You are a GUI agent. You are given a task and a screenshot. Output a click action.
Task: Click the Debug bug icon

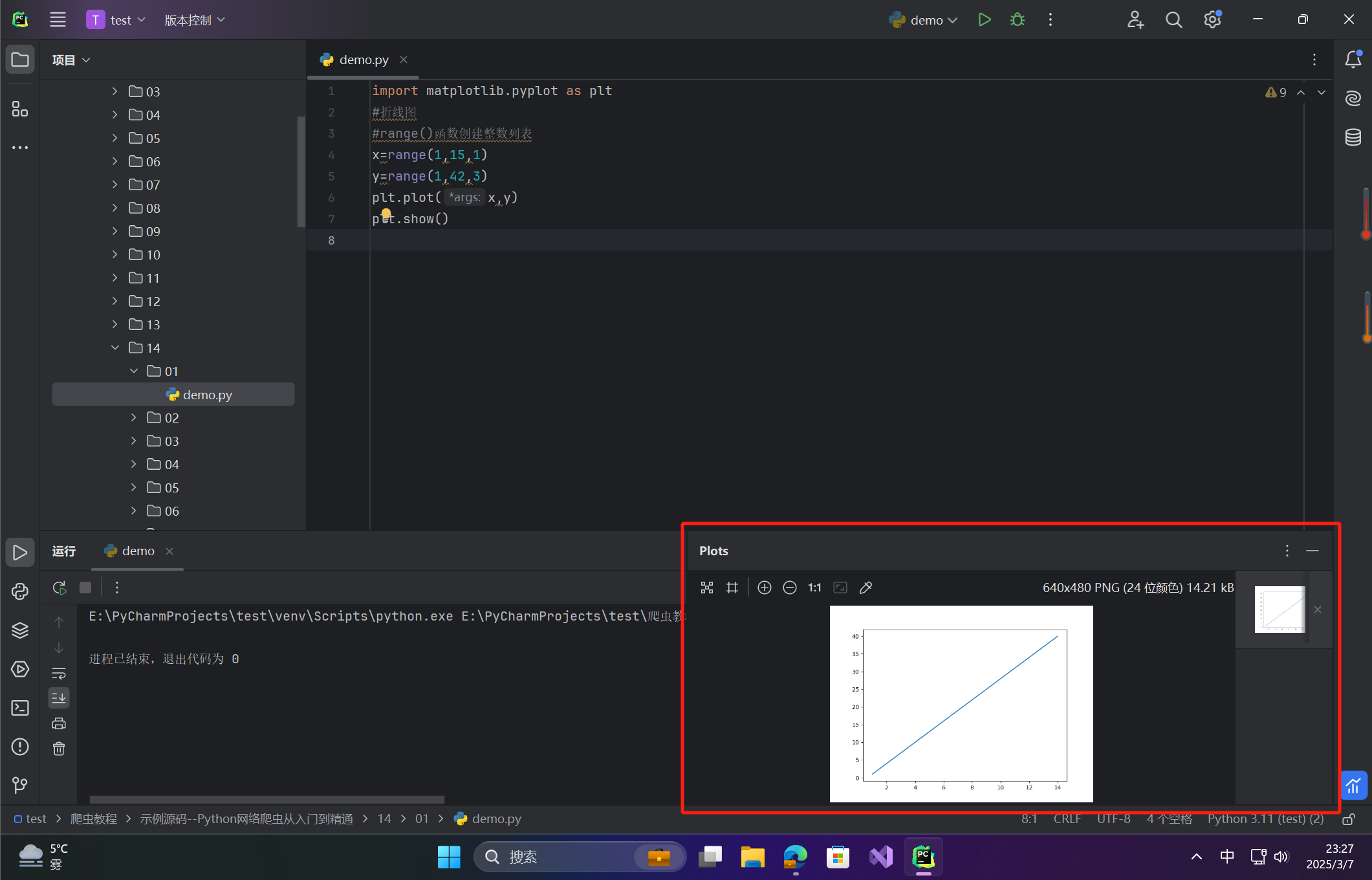click(1017, 20)
